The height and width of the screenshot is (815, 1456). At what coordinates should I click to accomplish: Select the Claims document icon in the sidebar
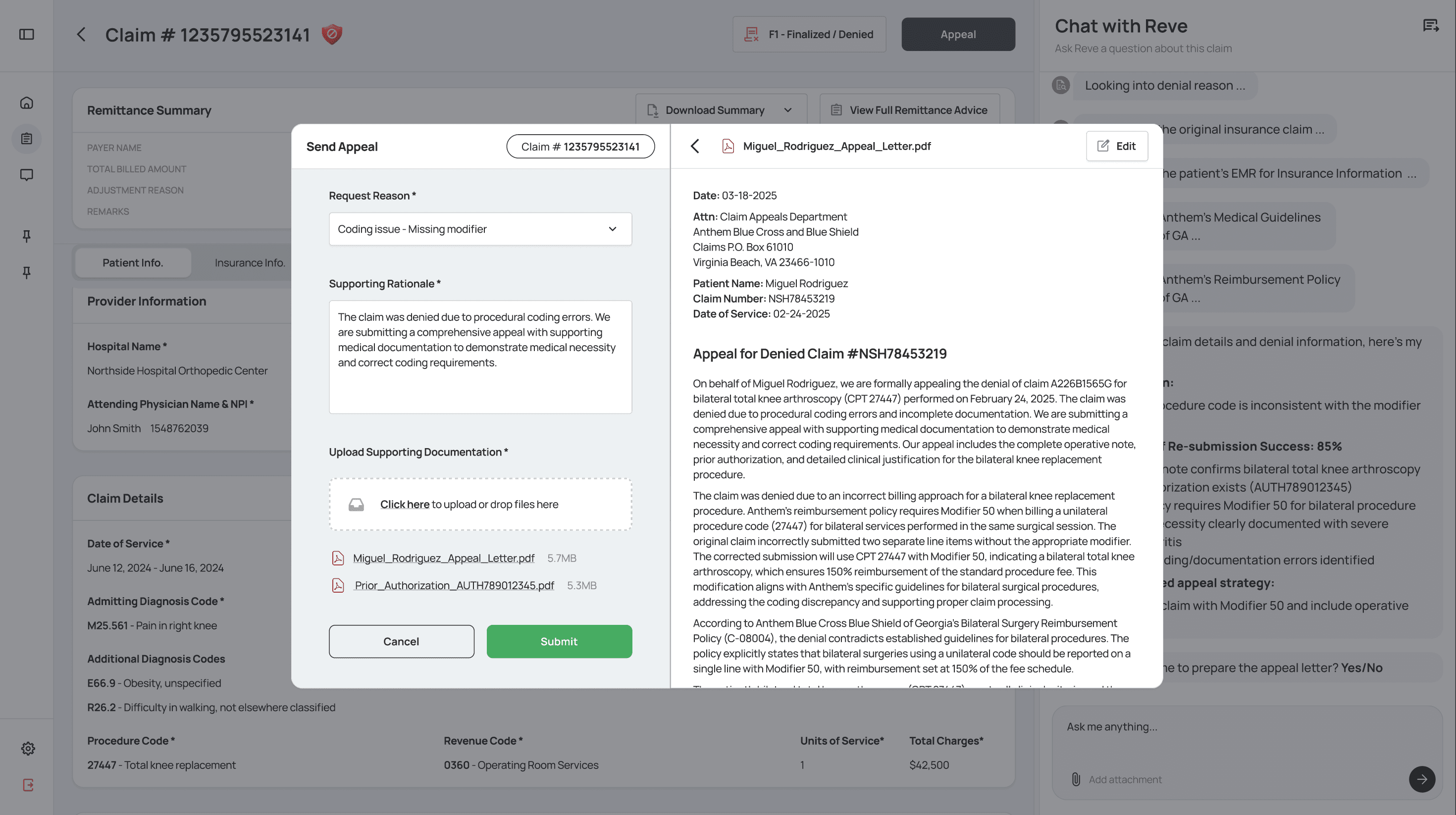(27, 139)
